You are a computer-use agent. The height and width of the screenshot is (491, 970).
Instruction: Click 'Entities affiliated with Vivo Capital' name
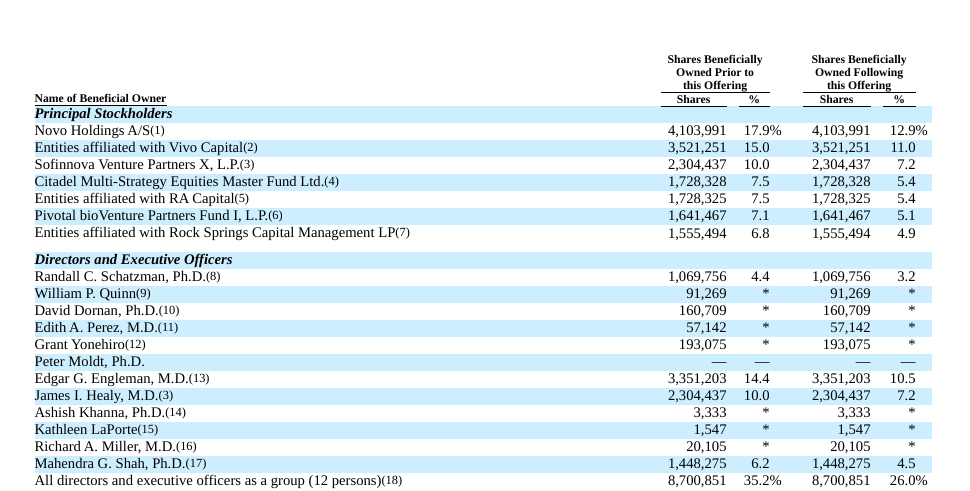[139, 148]
